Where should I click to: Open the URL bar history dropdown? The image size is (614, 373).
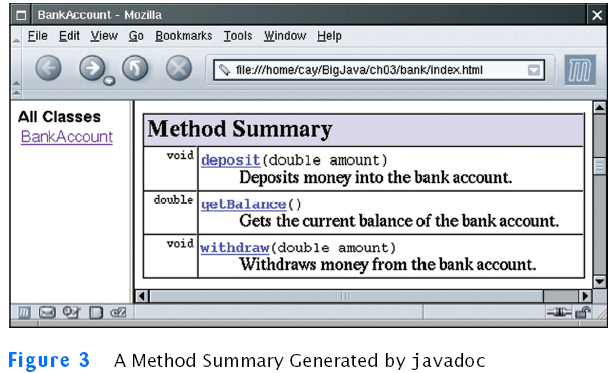point(534,70)
